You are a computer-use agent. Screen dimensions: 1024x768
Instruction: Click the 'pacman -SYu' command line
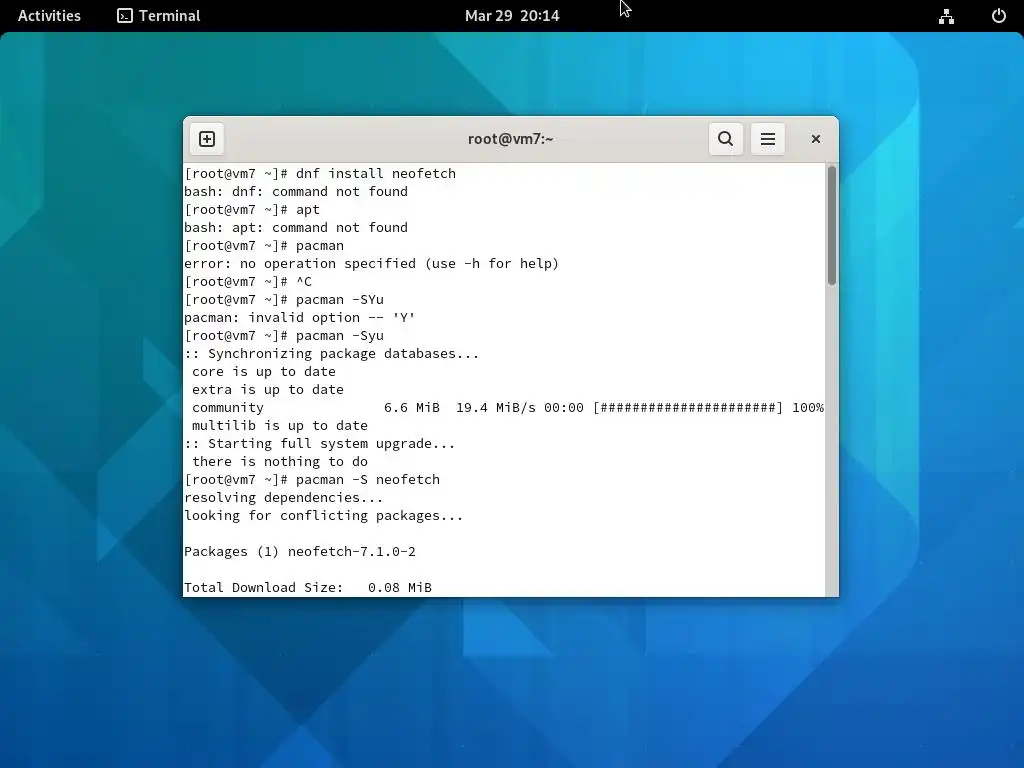(x=284, y=300)
